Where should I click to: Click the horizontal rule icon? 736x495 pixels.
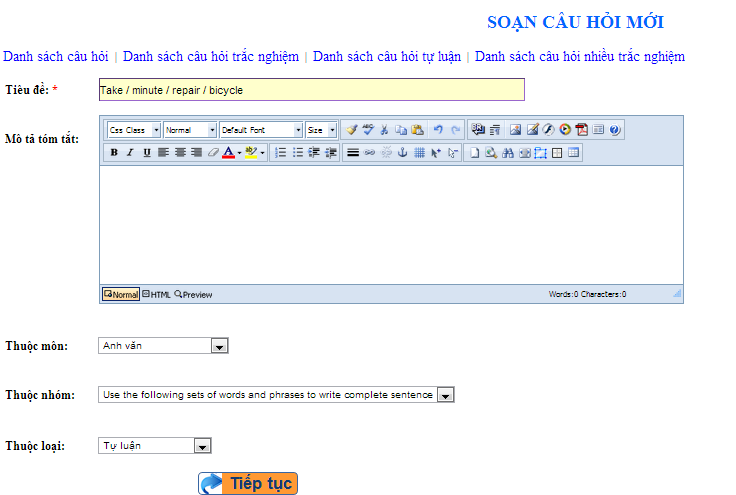pos(353,152)
